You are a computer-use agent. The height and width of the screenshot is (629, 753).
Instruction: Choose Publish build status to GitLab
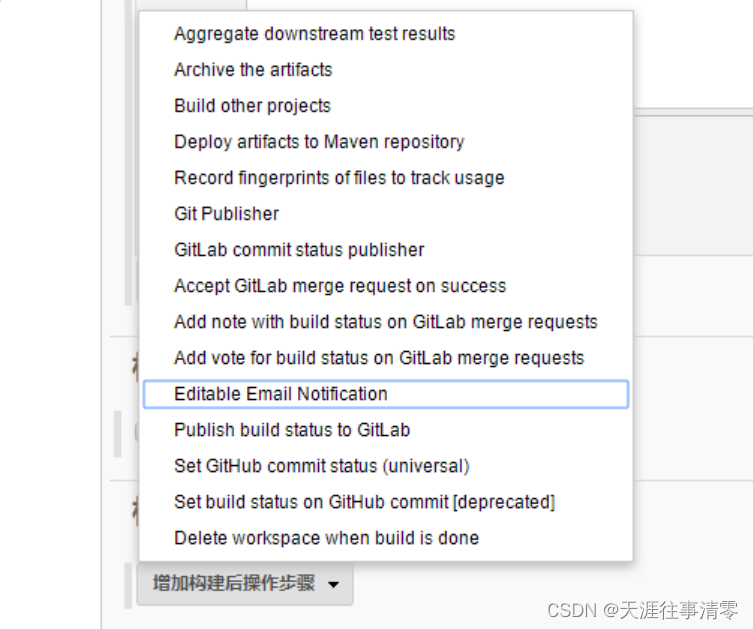386,430
